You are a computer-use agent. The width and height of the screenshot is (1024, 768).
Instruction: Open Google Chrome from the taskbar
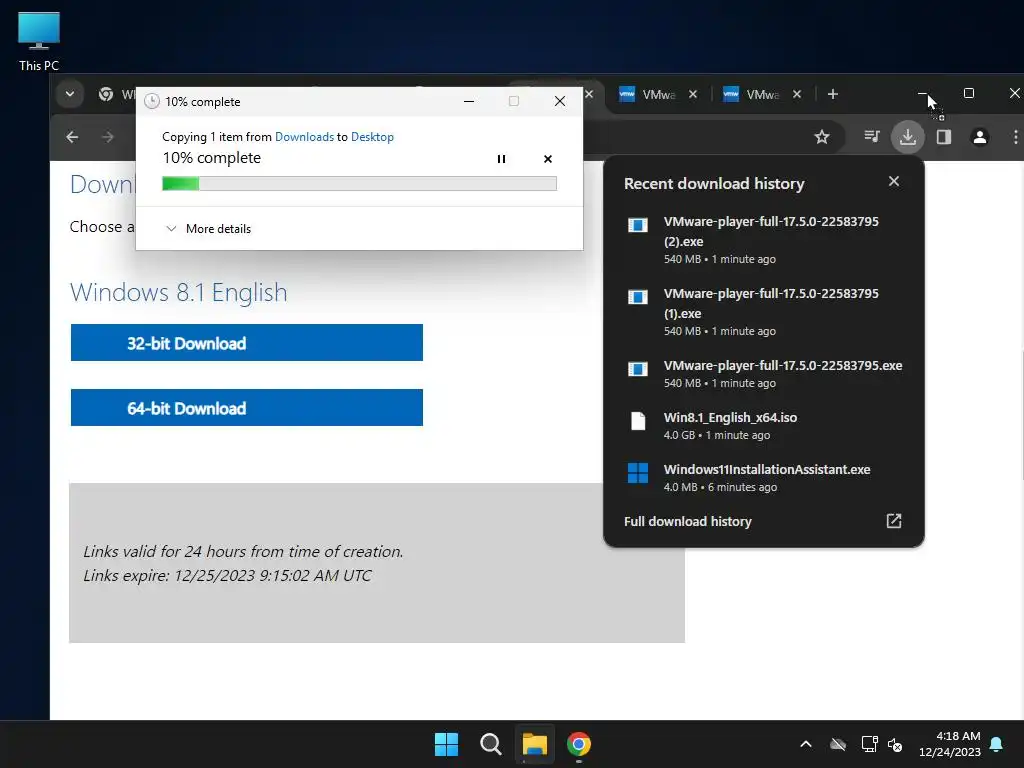(579, 744)
